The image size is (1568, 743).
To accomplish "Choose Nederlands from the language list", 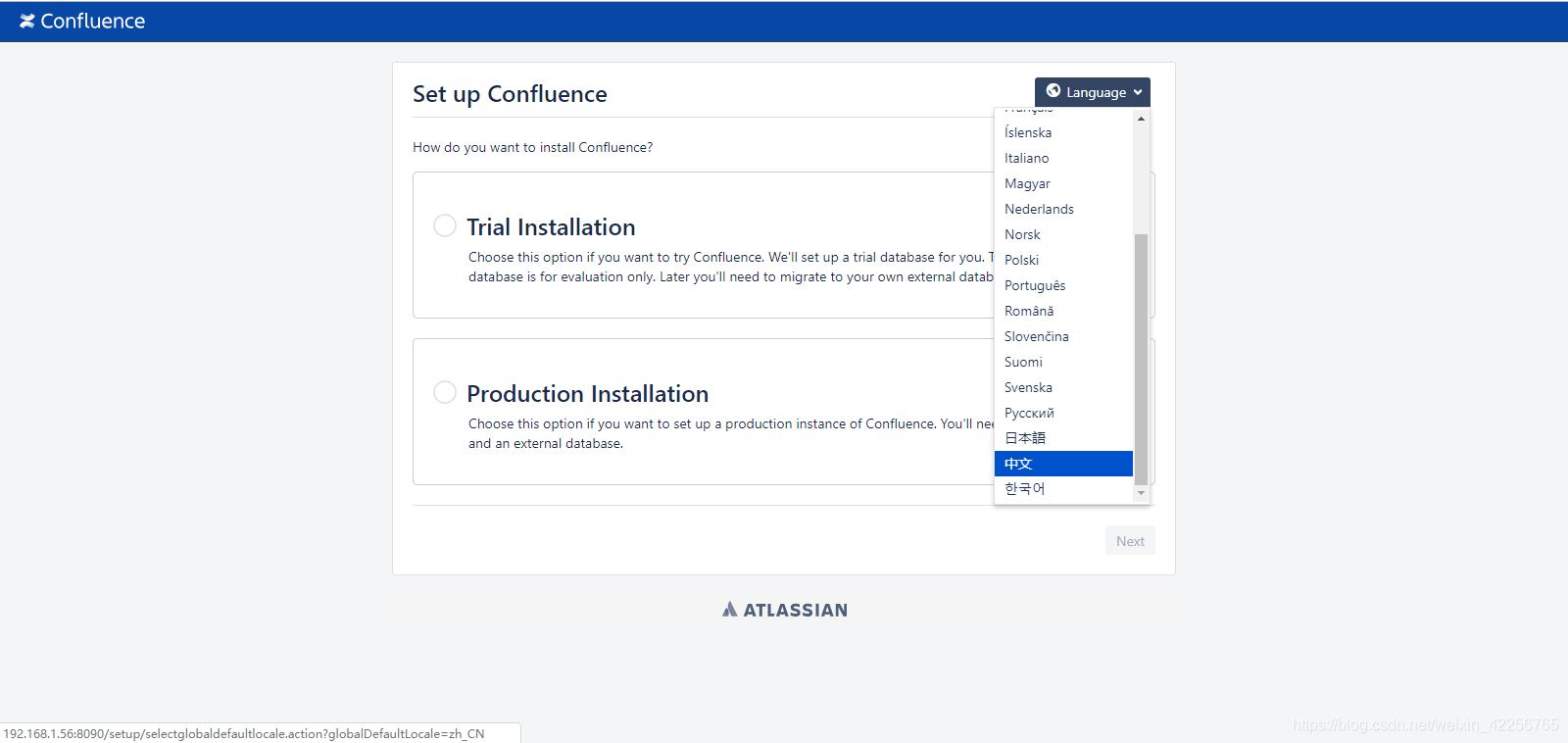I will [x=1063, y=209].
